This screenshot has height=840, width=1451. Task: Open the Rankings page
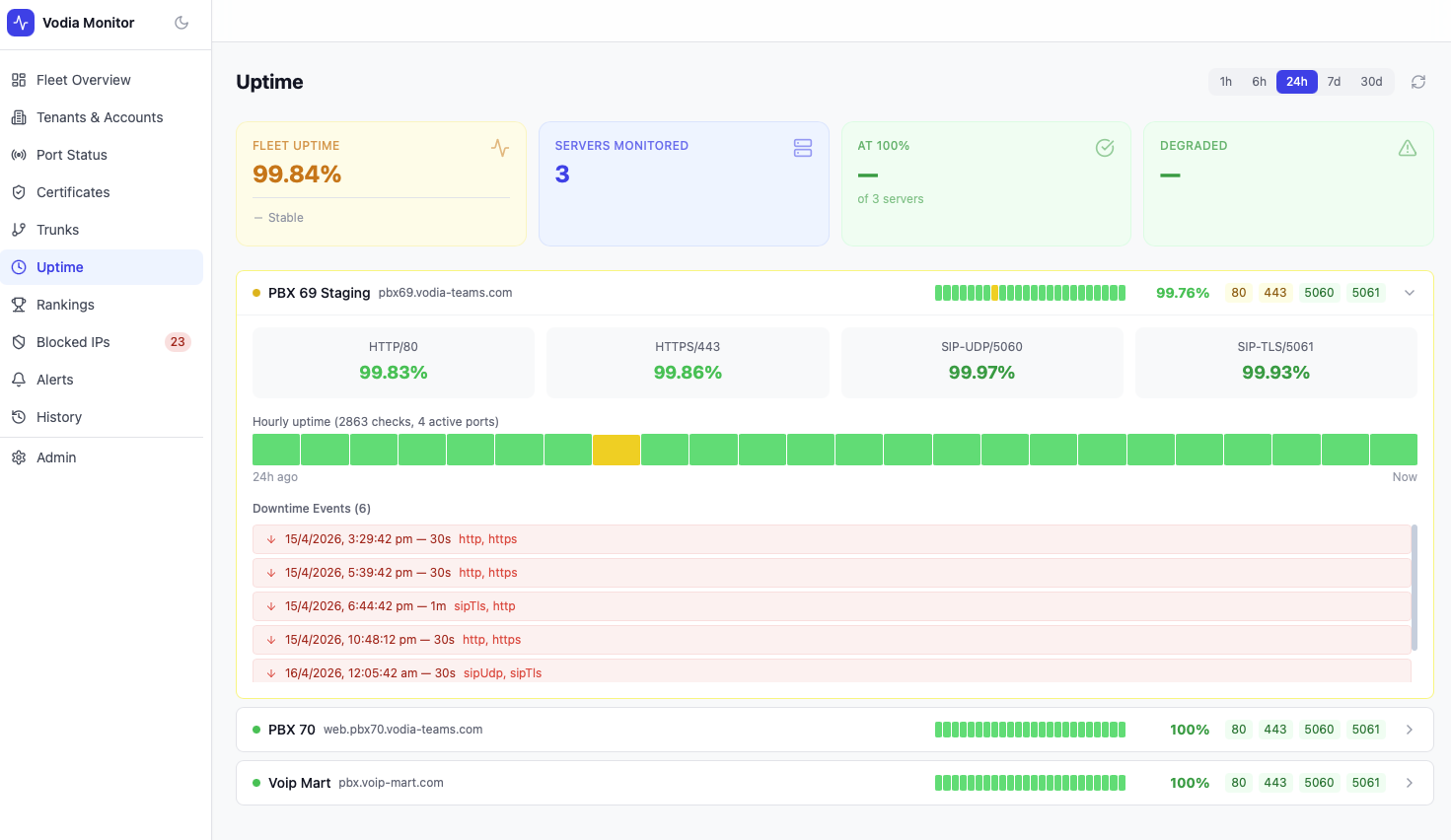click(x=65, y=305)
